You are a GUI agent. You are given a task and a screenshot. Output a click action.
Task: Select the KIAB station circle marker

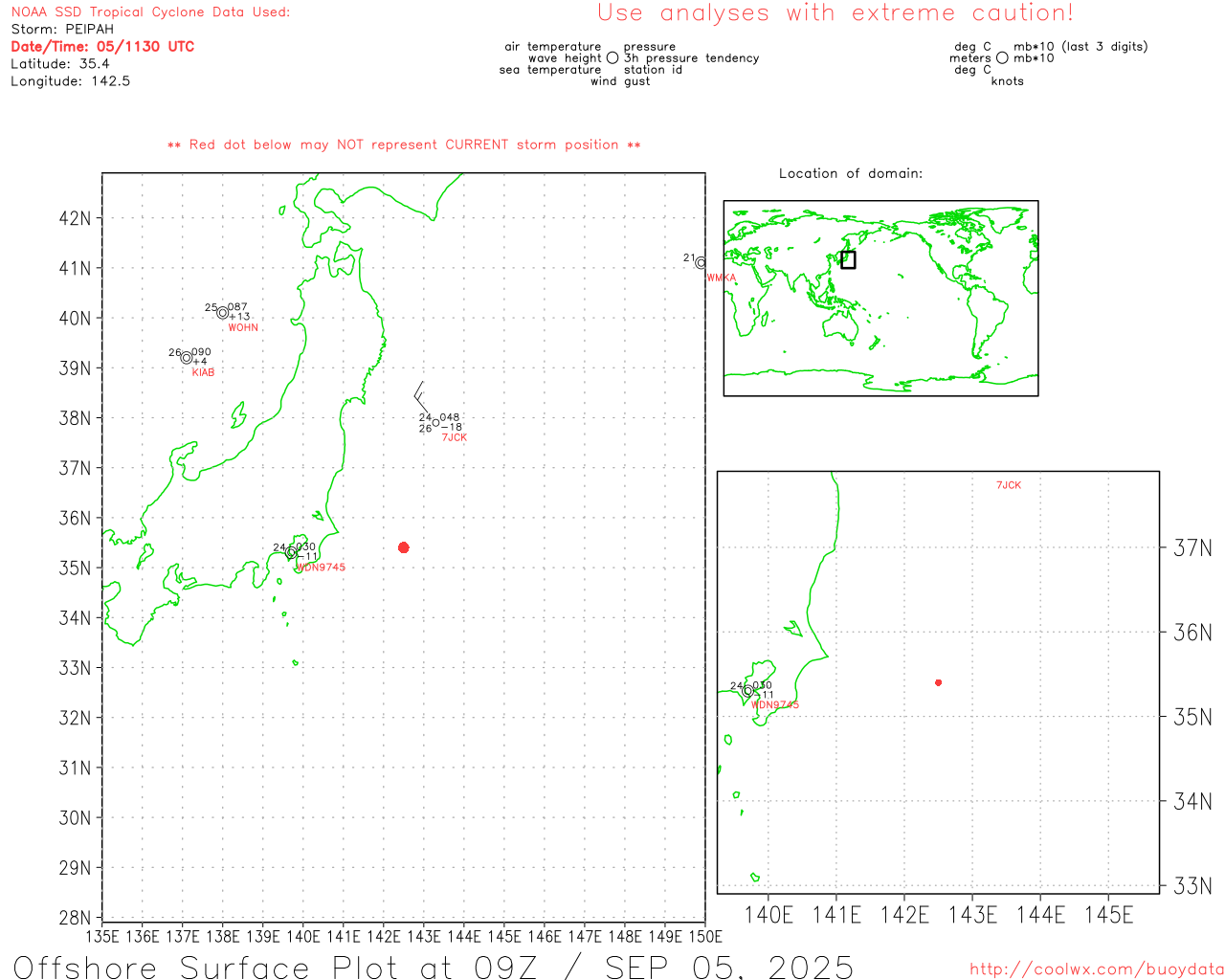pyautogui.click(x=187, y=358)
